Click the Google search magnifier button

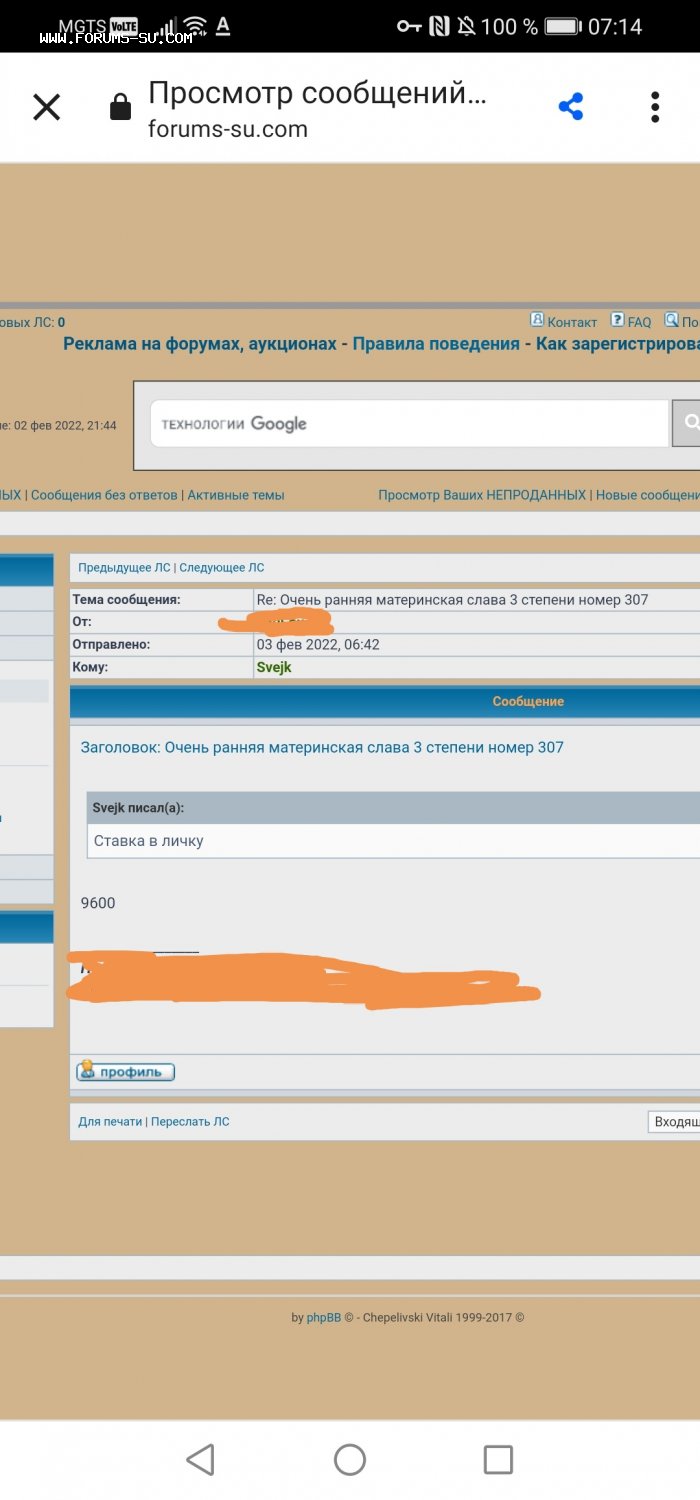(x=688, y=423)
